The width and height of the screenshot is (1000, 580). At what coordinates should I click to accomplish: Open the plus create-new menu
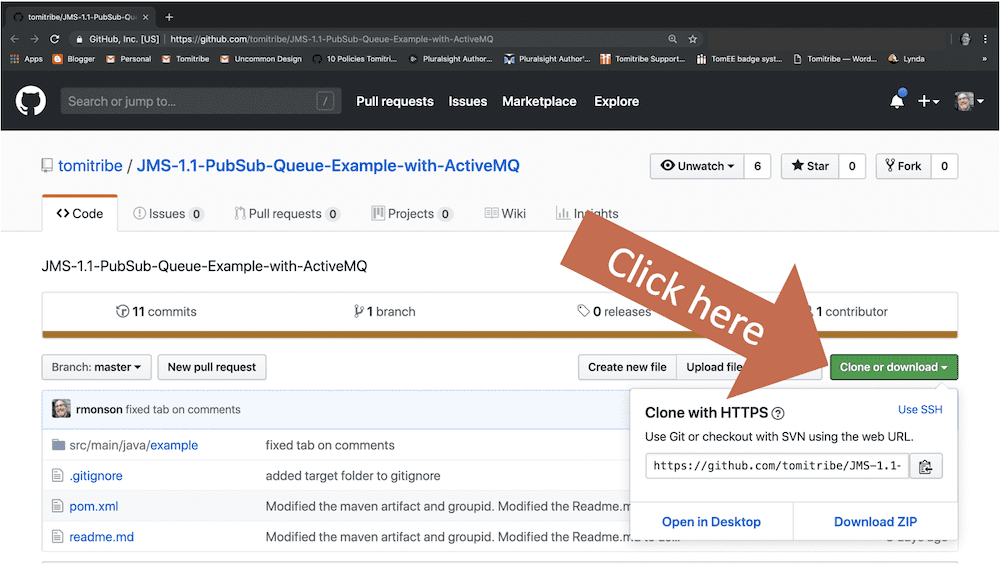(928, 101)
